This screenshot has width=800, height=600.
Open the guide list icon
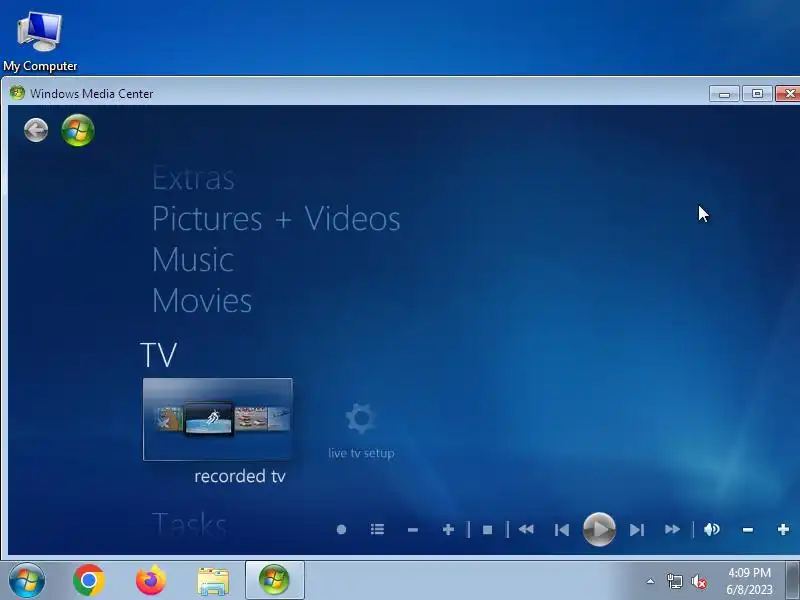click(377, 530)
